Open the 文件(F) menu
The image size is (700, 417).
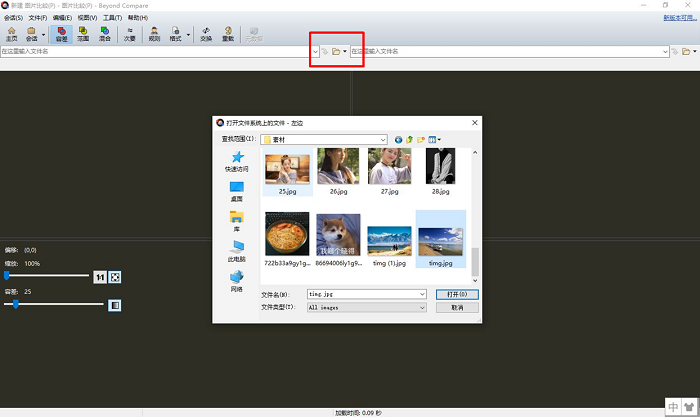[x=37, y=18]
